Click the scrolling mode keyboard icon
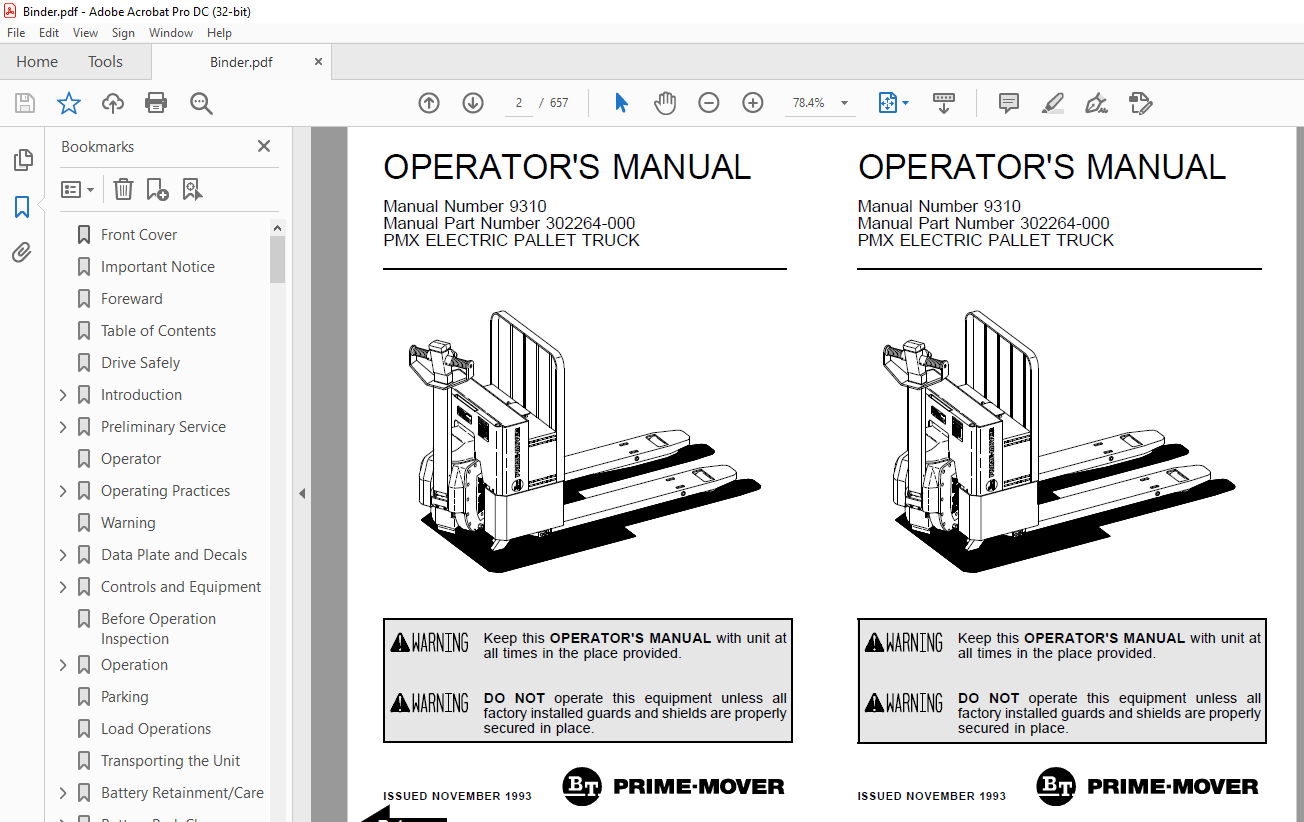 (944, 103)
